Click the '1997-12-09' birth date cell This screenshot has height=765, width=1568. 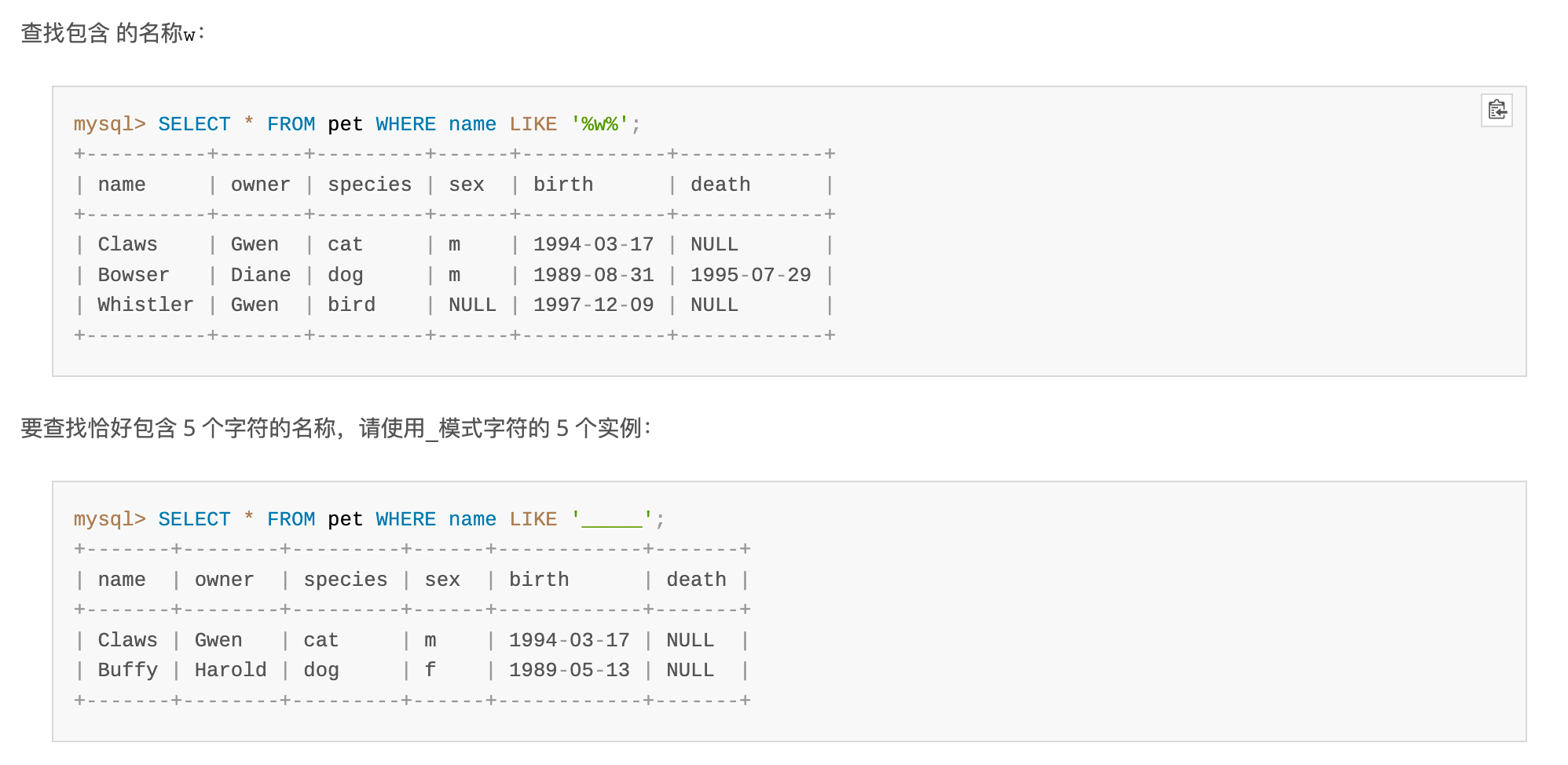[x=593, y=305]
